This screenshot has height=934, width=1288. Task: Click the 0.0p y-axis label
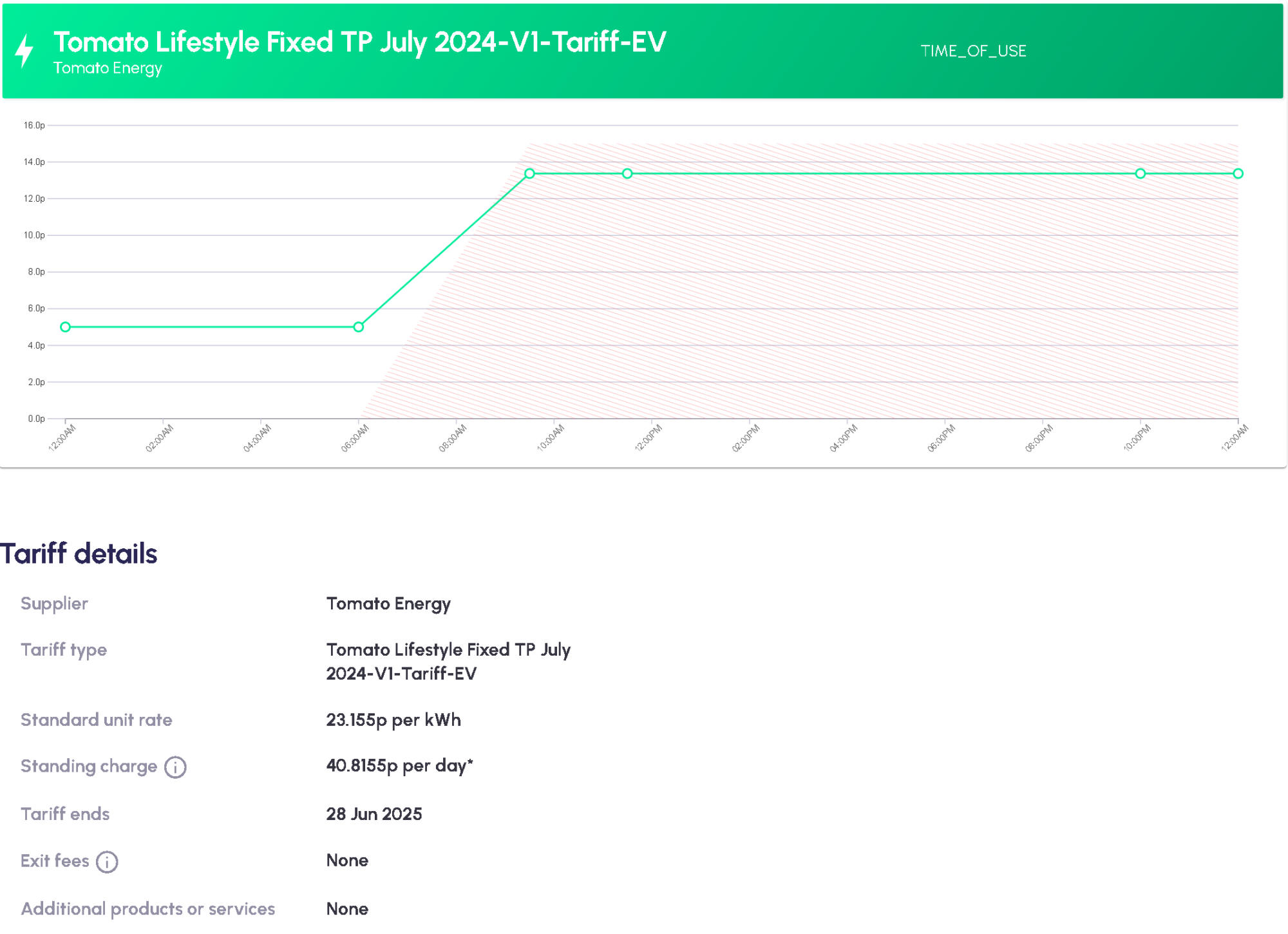click(x=36, y=419)
